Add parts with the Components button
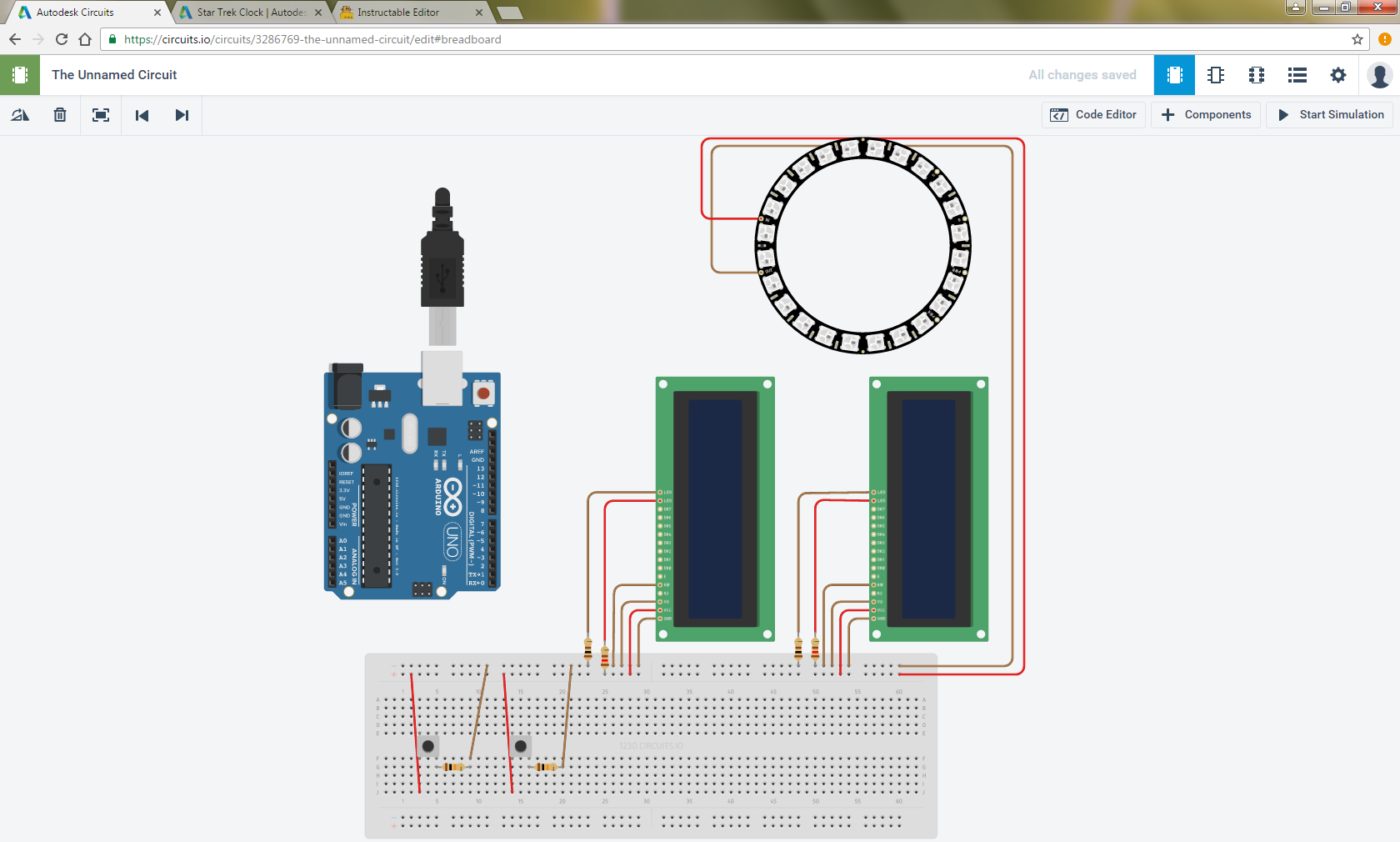This screenshot has height=842, width=1400. coord(1206,114)
